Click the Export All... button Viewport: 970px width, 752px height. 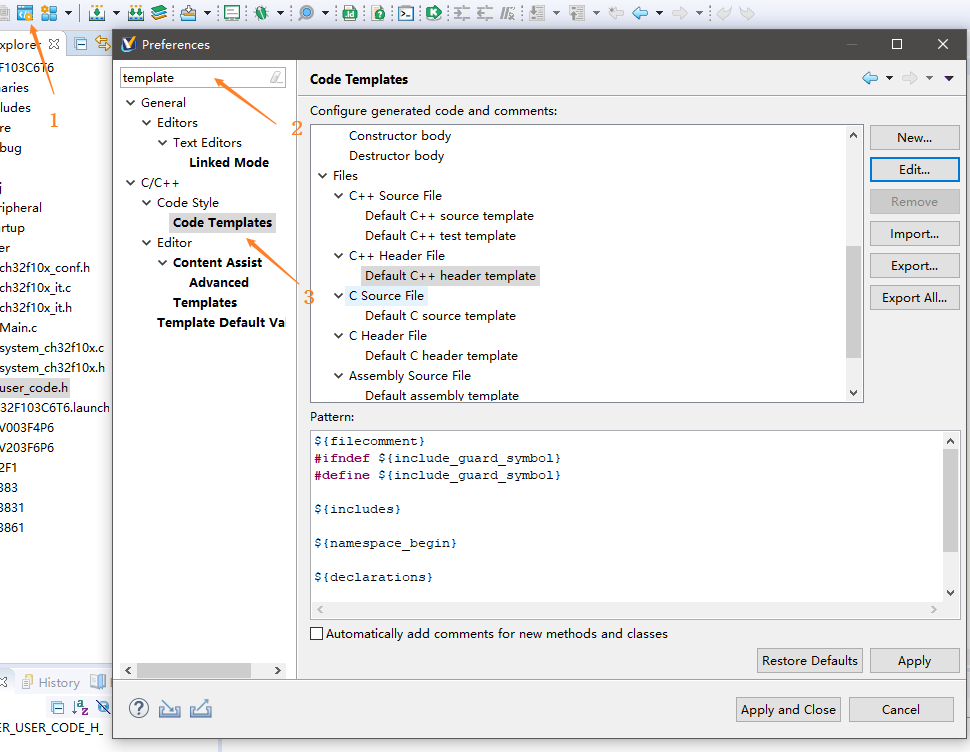(x=914, y=297)
